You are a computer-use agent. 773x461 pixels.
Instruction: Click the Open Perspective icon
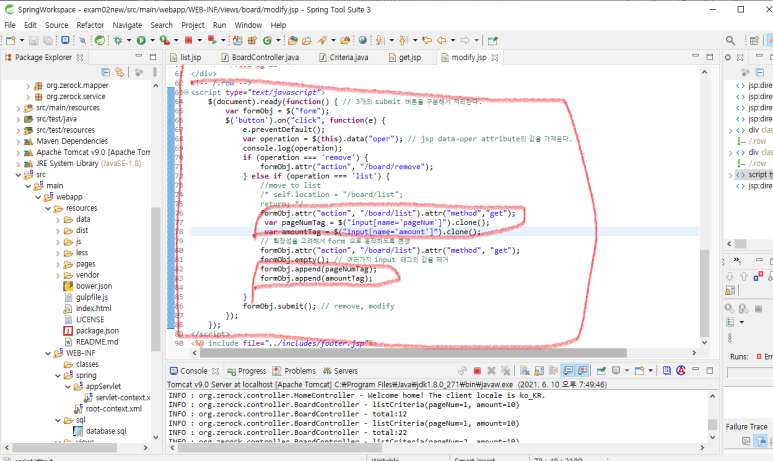754,40
